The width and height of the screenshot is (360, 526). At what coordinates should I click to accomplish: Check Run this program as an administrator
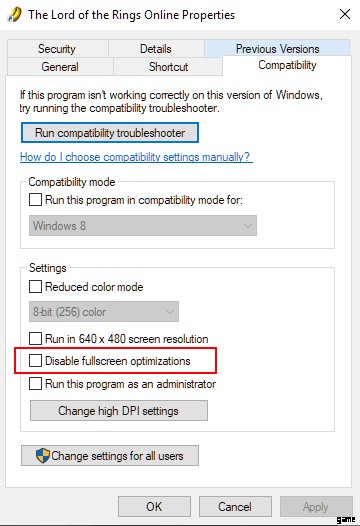coord(35,383)
